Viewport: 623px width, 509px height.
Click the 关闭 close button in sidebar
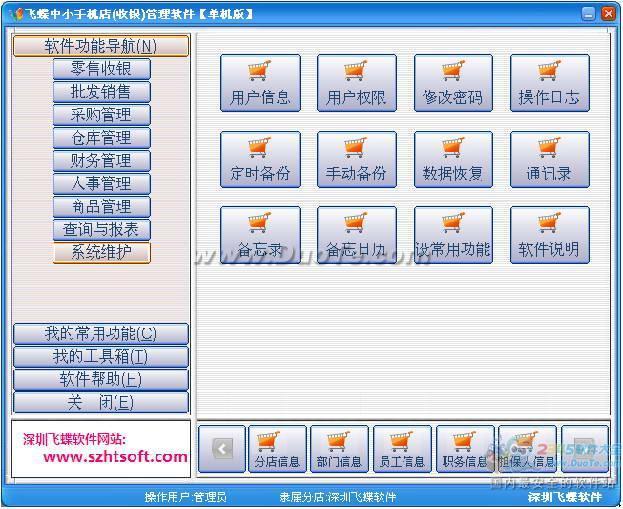[x=100, y=402]
